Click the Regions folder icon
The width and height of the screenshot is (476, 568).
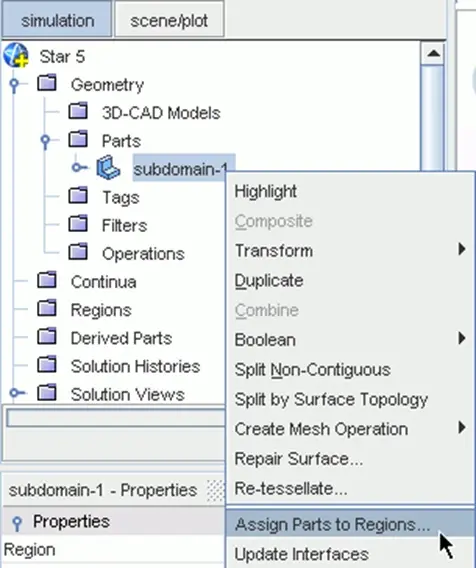(47, 309)
